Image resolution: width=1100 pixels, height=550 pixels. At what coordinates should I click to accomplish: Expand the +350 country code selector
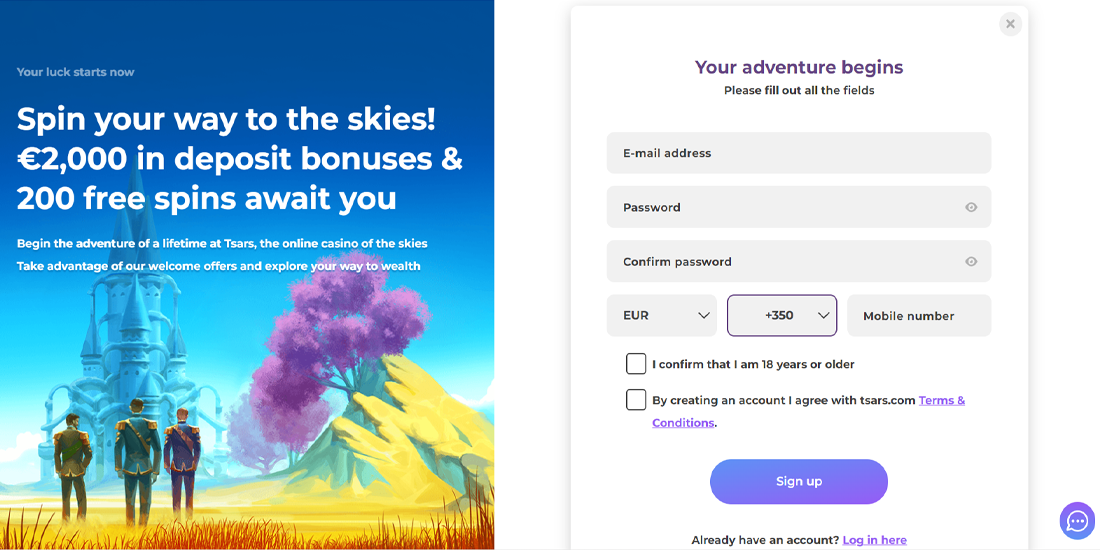[782, 316]
